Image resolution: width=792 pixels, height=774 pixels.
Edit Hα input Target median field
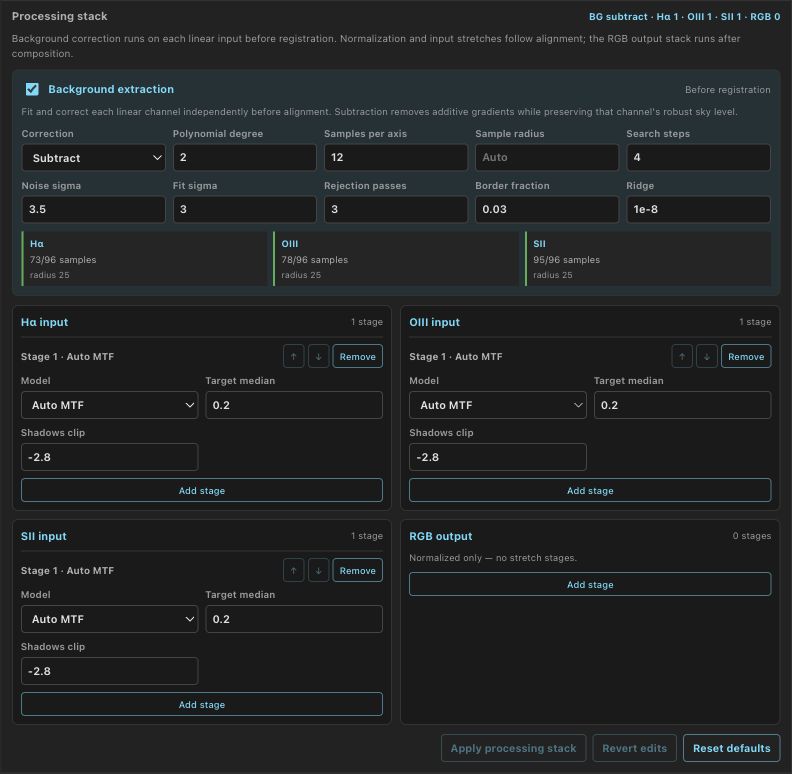294,405
